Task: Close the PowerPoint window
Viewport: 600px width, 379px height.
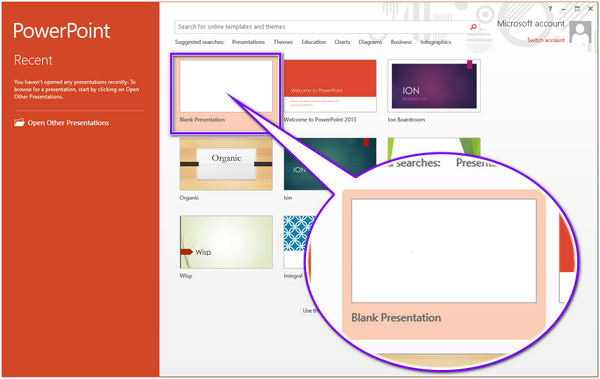Action: 590,9
